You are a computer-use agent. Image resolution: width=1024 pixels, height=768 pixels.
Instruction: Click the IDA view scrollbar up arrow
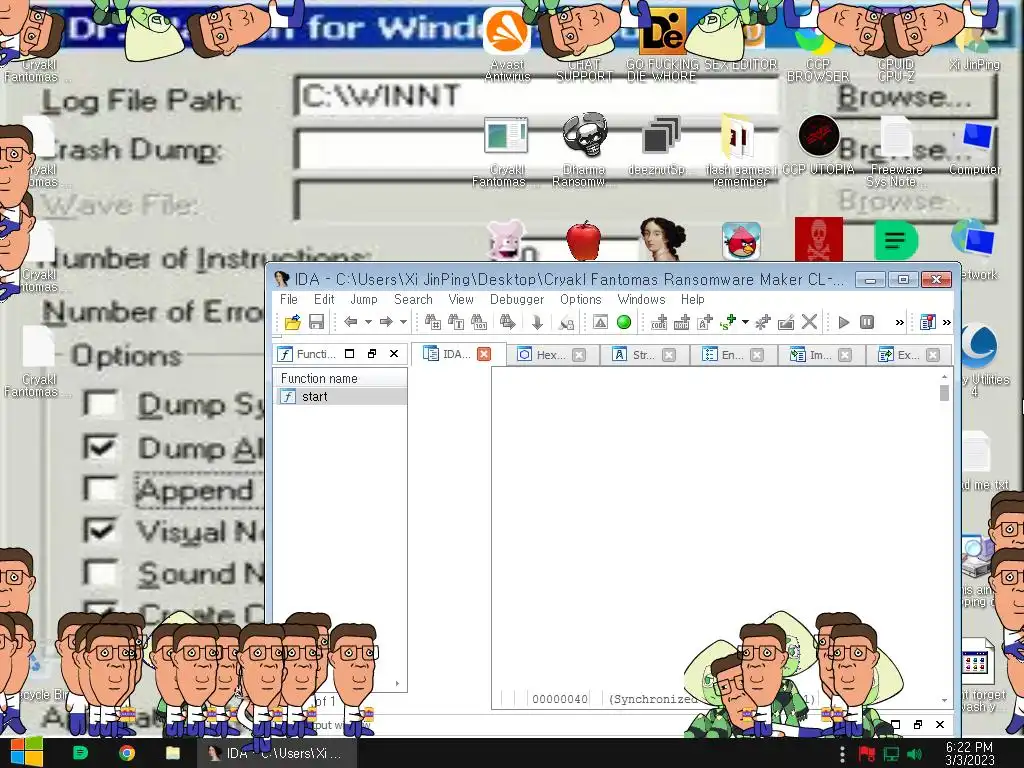click(944, 376)
